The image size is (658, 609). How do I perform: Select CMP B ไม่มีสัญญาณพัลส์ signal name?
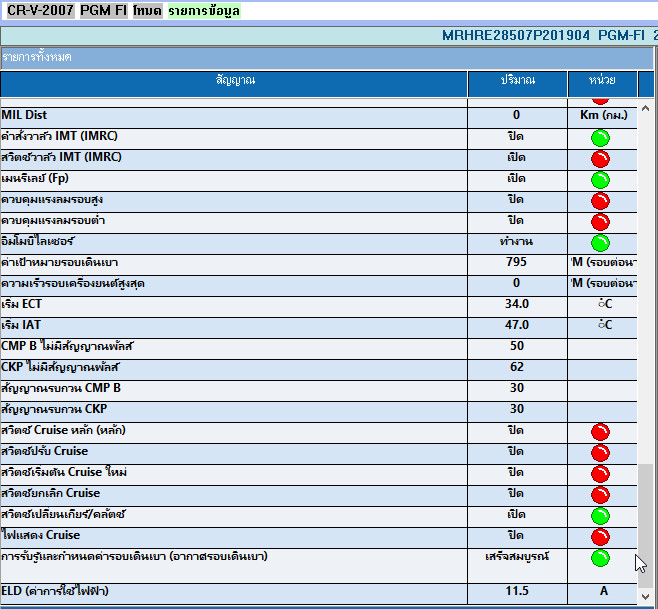pyautogui.click(x=67, y=346)
